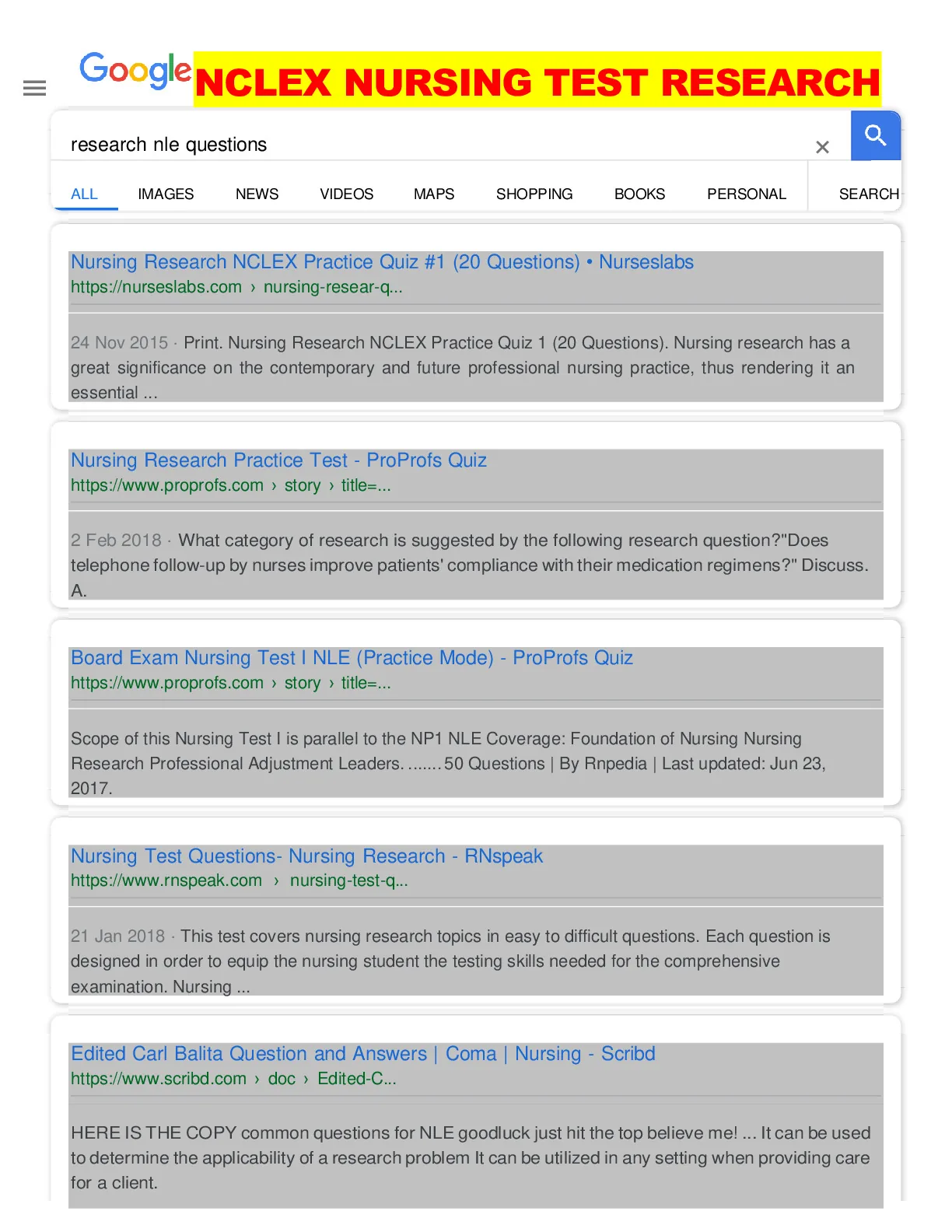Open Nursing Research Practice Test ProProfs result
This screenshot has height=1232, width=952.
click(278, 460)
